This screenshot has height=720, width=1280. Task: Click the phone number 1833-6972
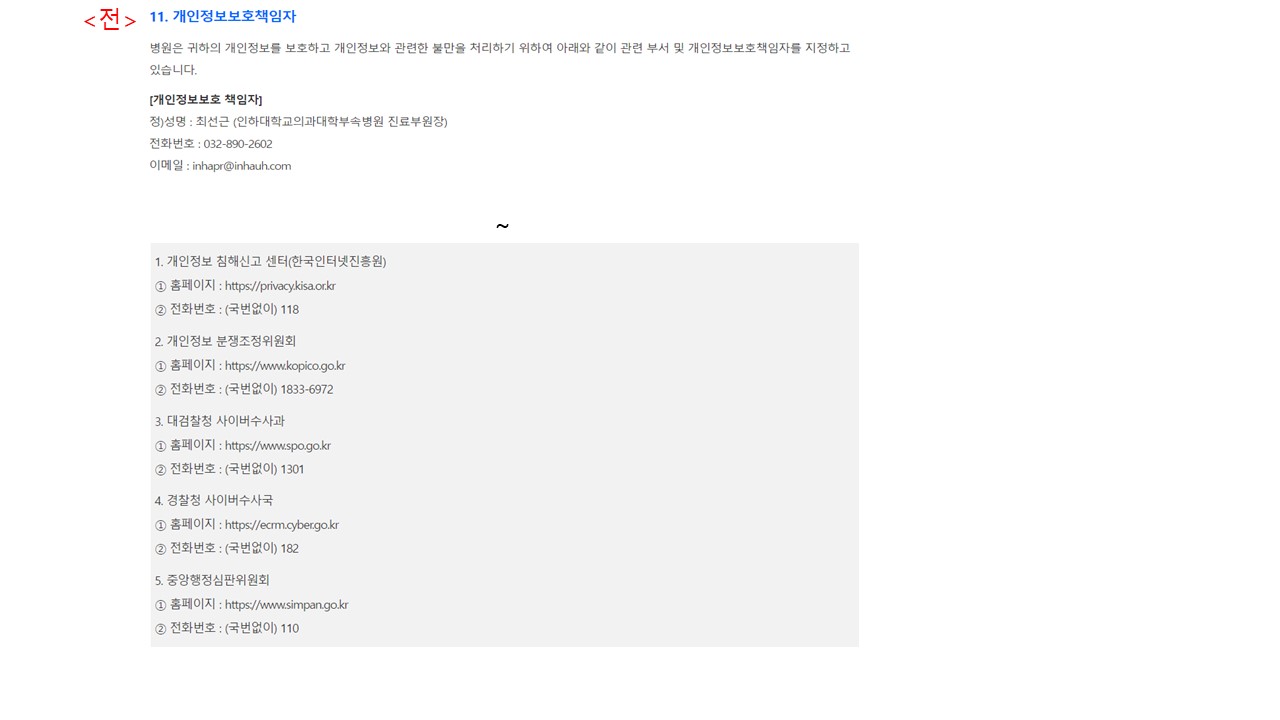click(307, 390)
